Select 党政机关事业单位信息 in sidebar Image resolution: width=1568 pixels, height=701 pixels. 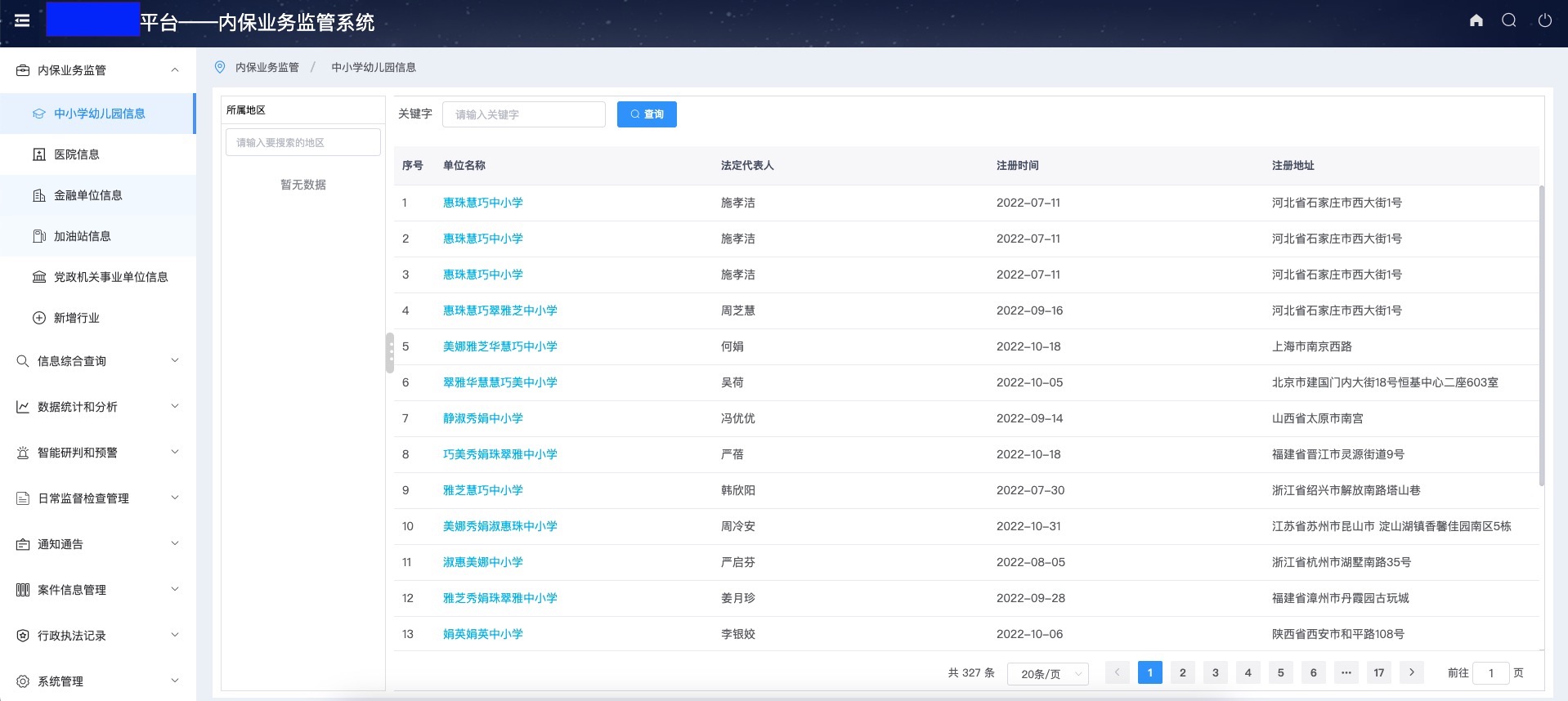tap(97, 277)
